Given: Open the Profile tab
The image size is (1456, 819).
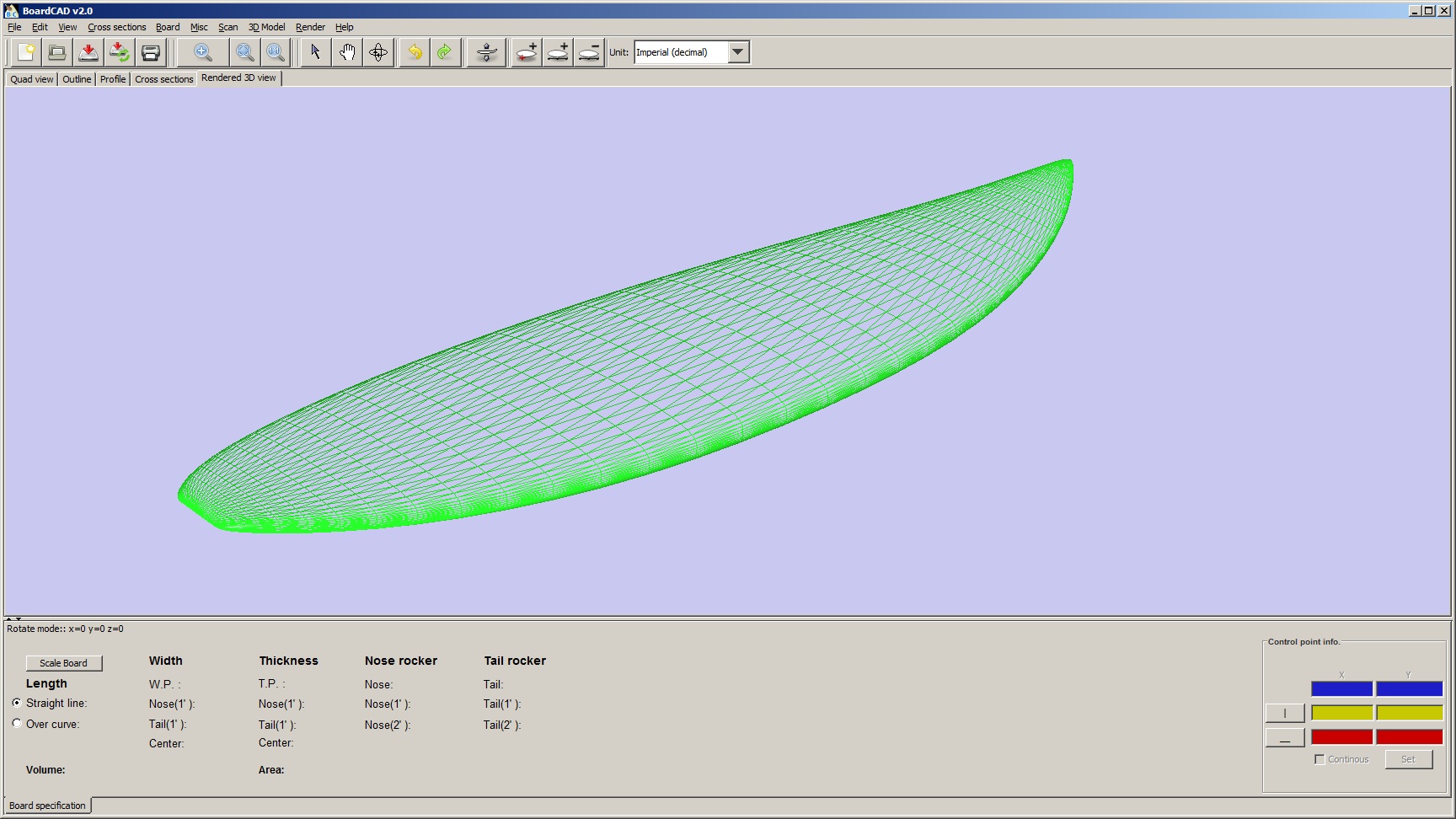Looking at the screenshot, I should pyautogui.click(x=113, y=79).
